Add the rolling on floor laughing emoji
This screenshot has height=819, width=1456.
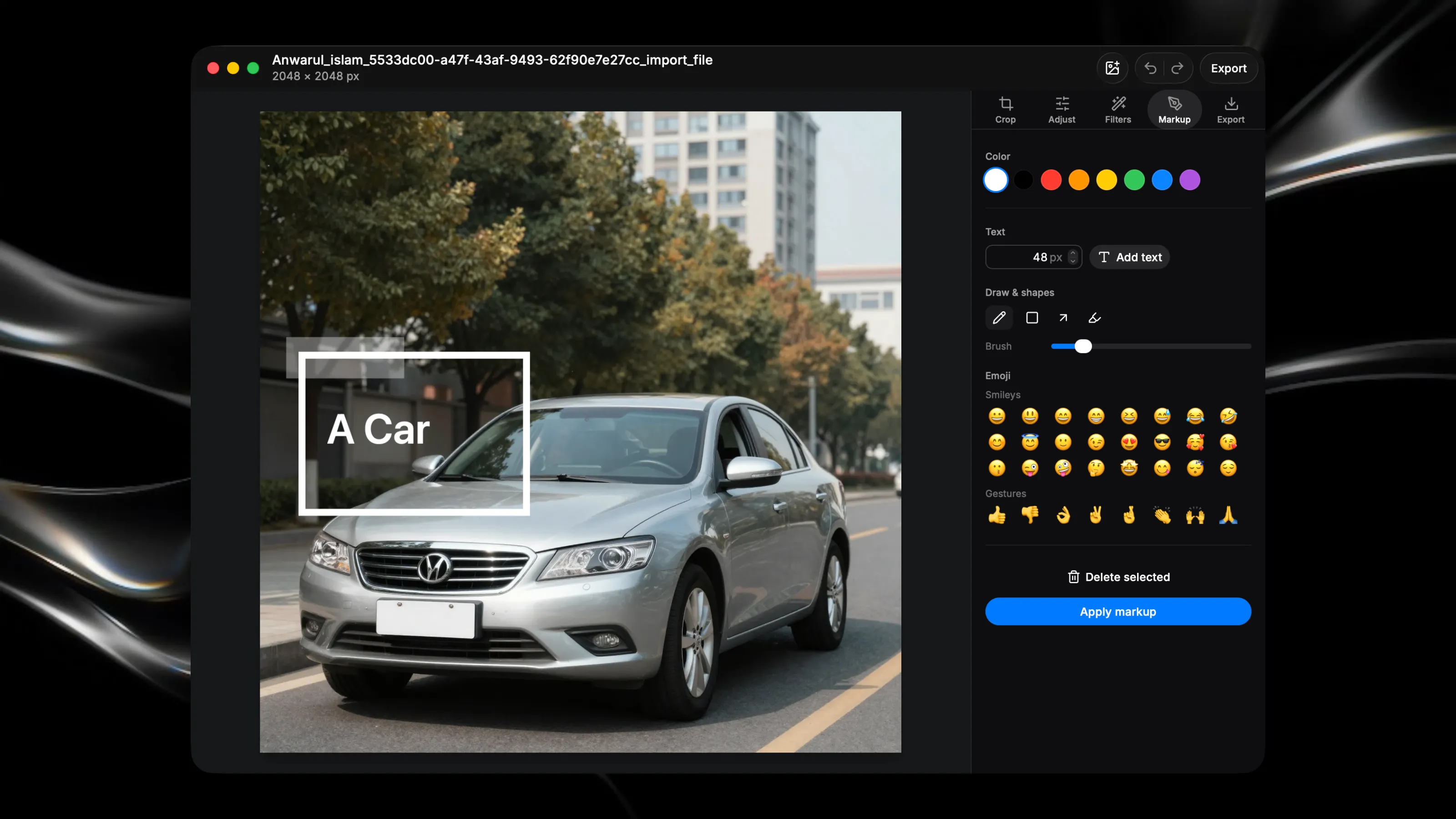[x=1228, y=416]
